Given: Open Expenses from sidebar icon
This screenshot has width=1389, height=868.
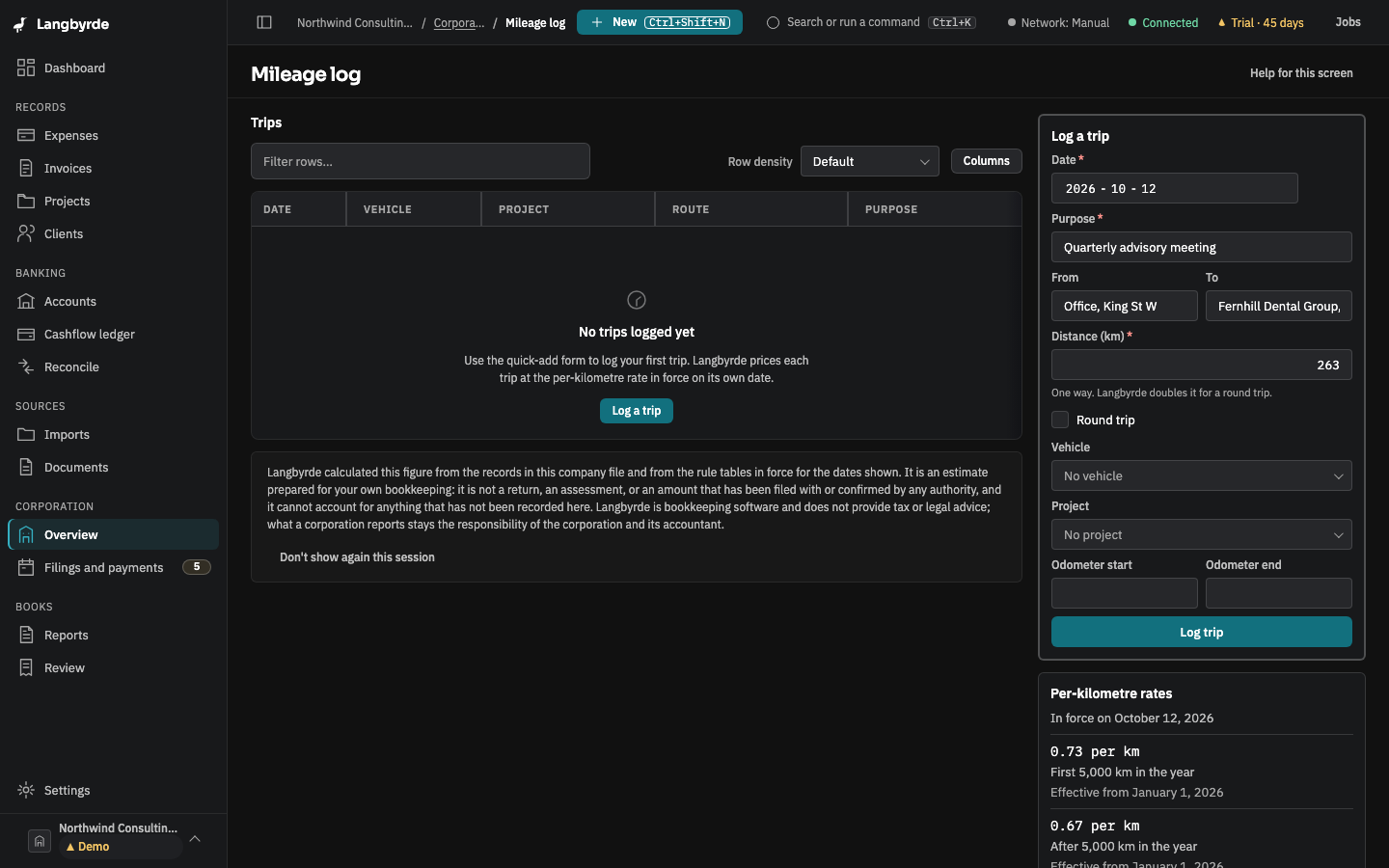Looking at the screenshot, I should pyautogui.click(x=26, y=135).
